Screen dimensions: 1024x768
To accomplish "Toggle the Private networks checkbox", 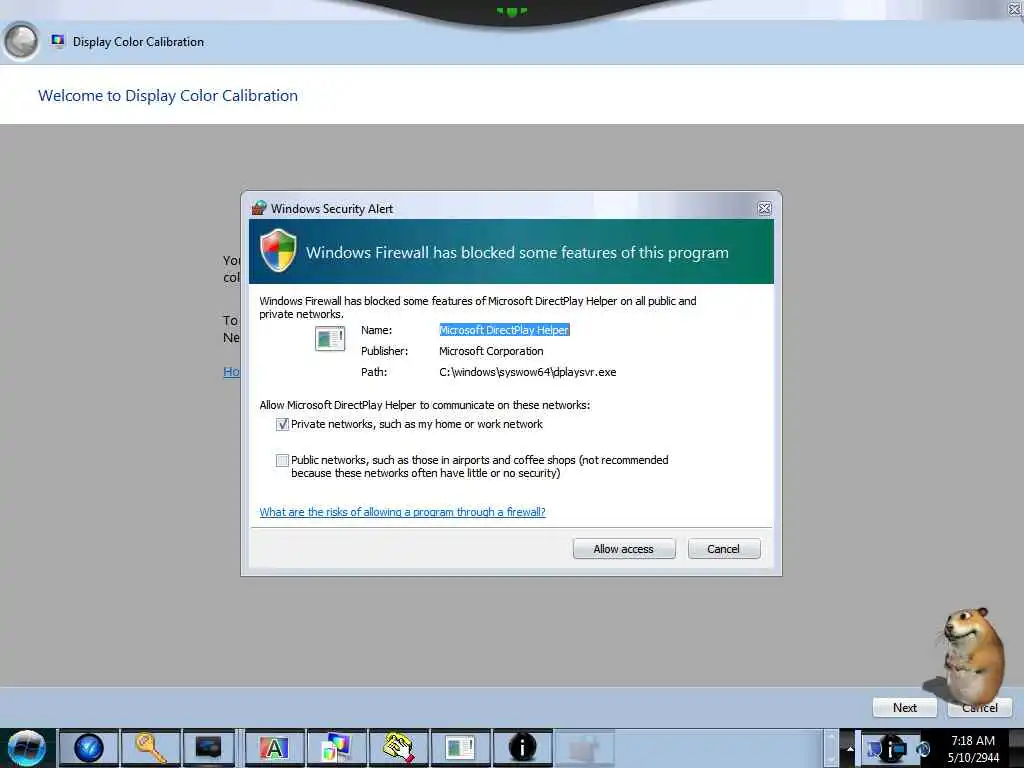I will click(282, 424).
